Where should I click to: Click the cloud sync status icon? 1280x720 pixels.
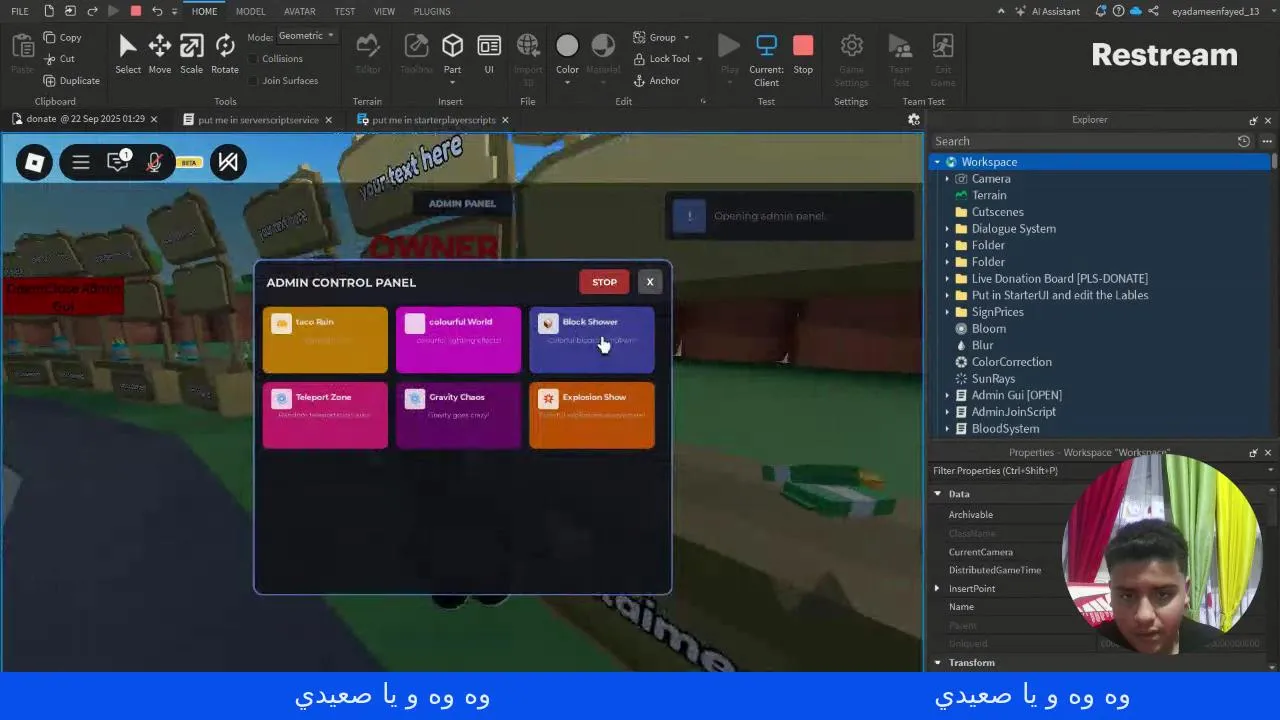1135,11
